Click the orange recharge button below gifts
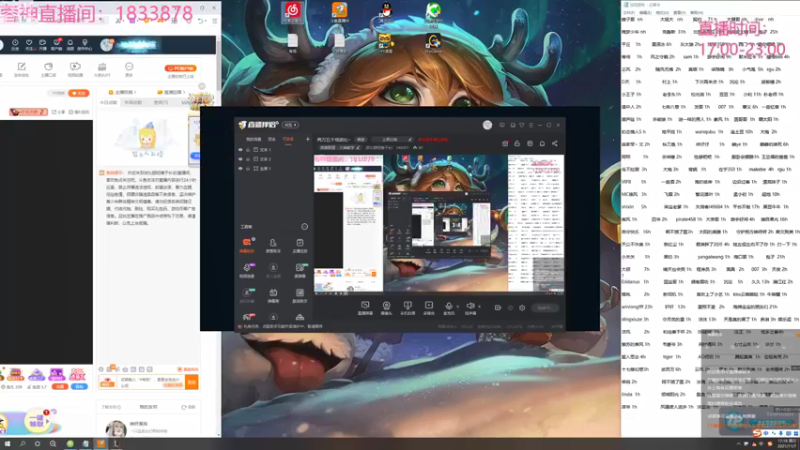Image resolution: width=800 pixels, height=450 pixels. [x=60, y=387]
